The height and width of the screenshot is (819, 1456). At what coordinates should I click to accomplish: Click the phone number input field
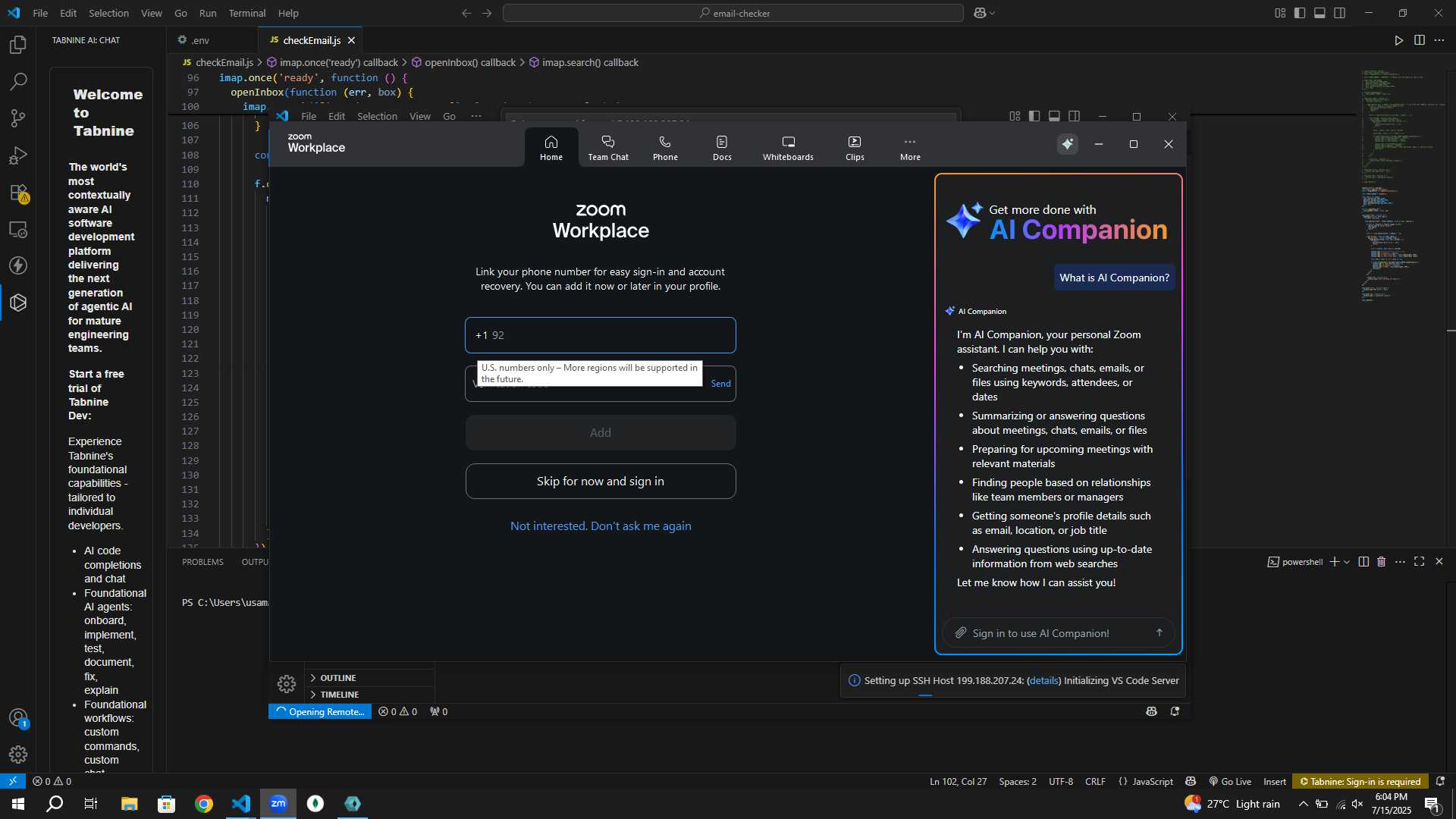pos(600,335)
